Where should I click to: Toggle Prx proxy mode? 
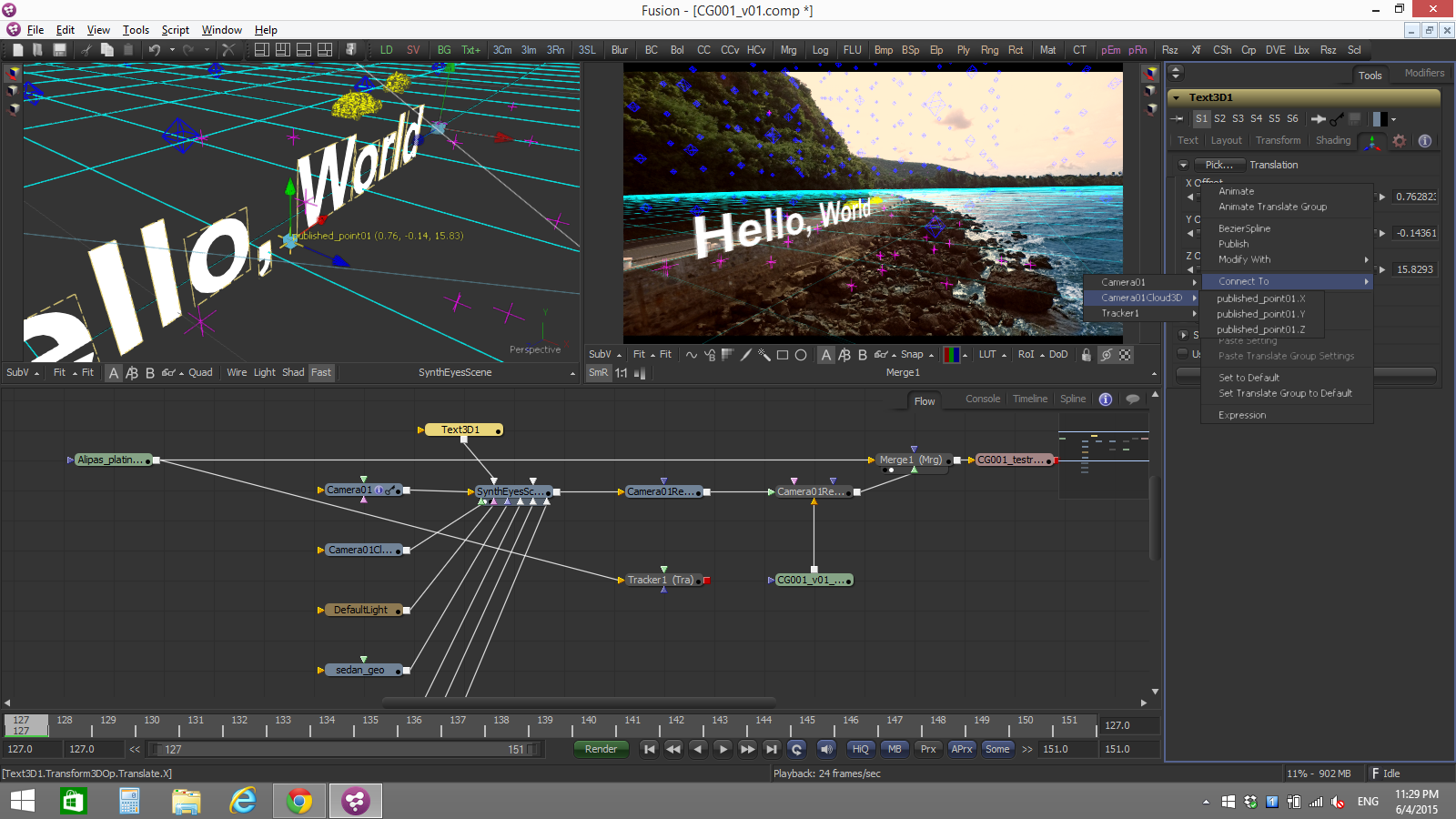click(x=928, y=749)
